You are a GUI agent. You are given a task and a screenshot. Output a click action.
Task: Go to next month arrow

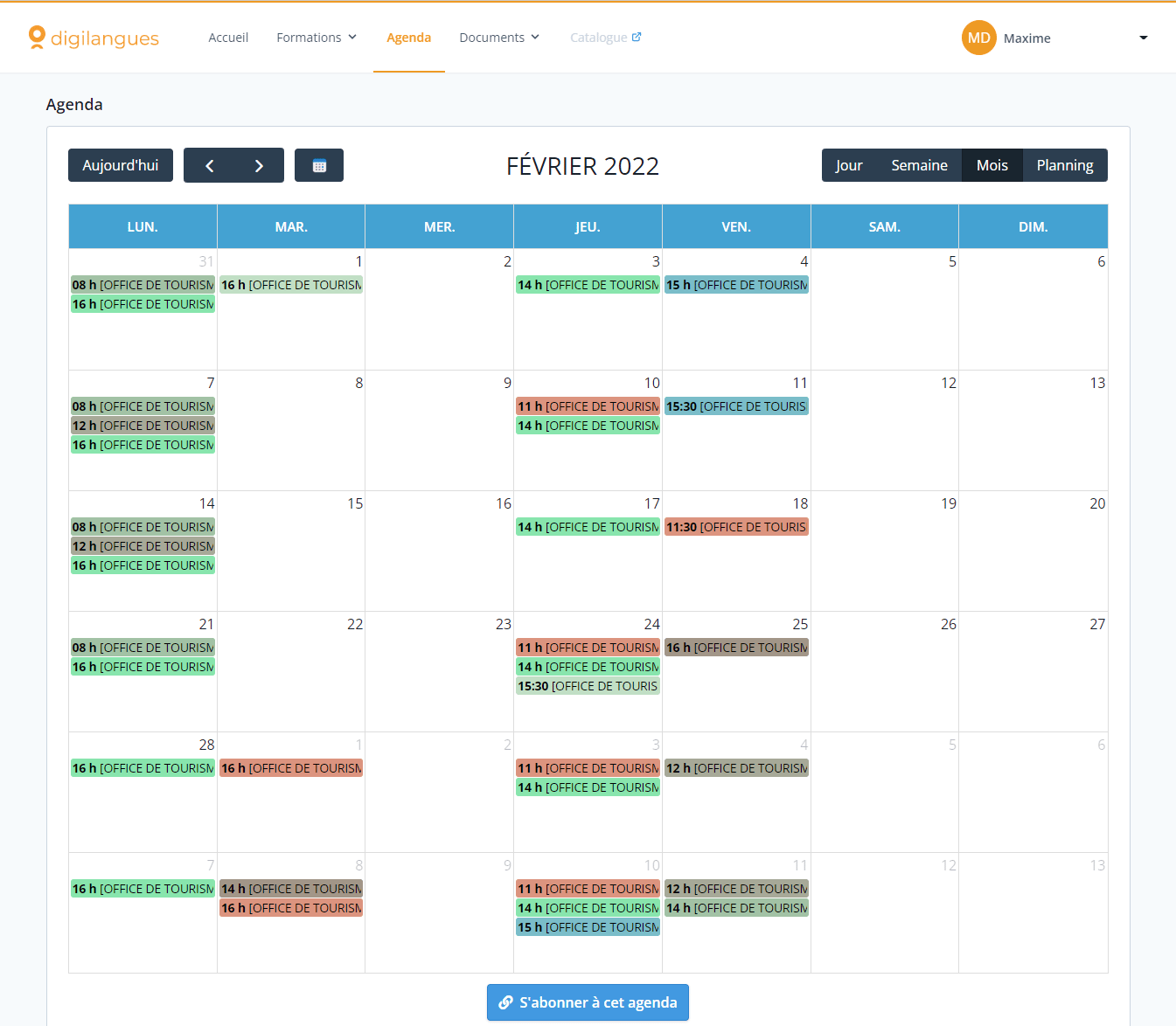(x=259, y=166)
